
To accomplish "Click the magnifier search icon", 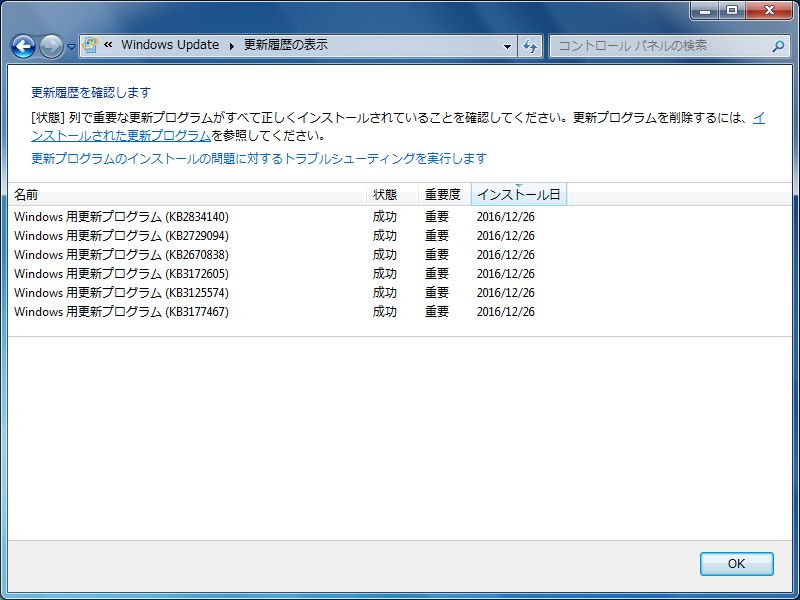I will pyautogui.click(x=778, y=46).
